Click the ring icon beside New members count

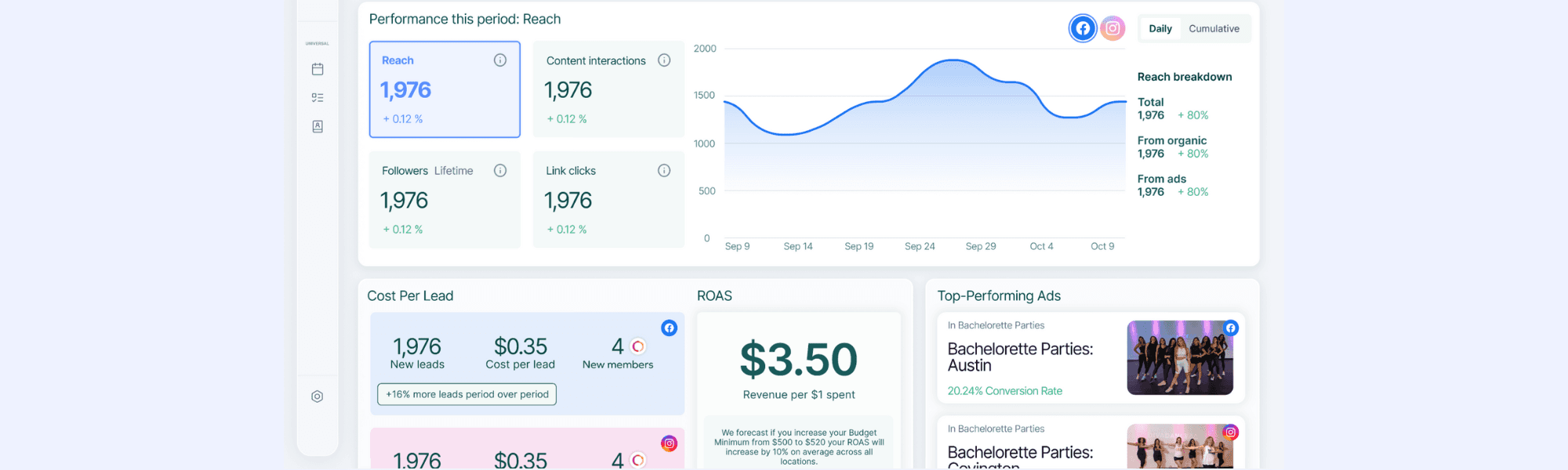point(638,346)
